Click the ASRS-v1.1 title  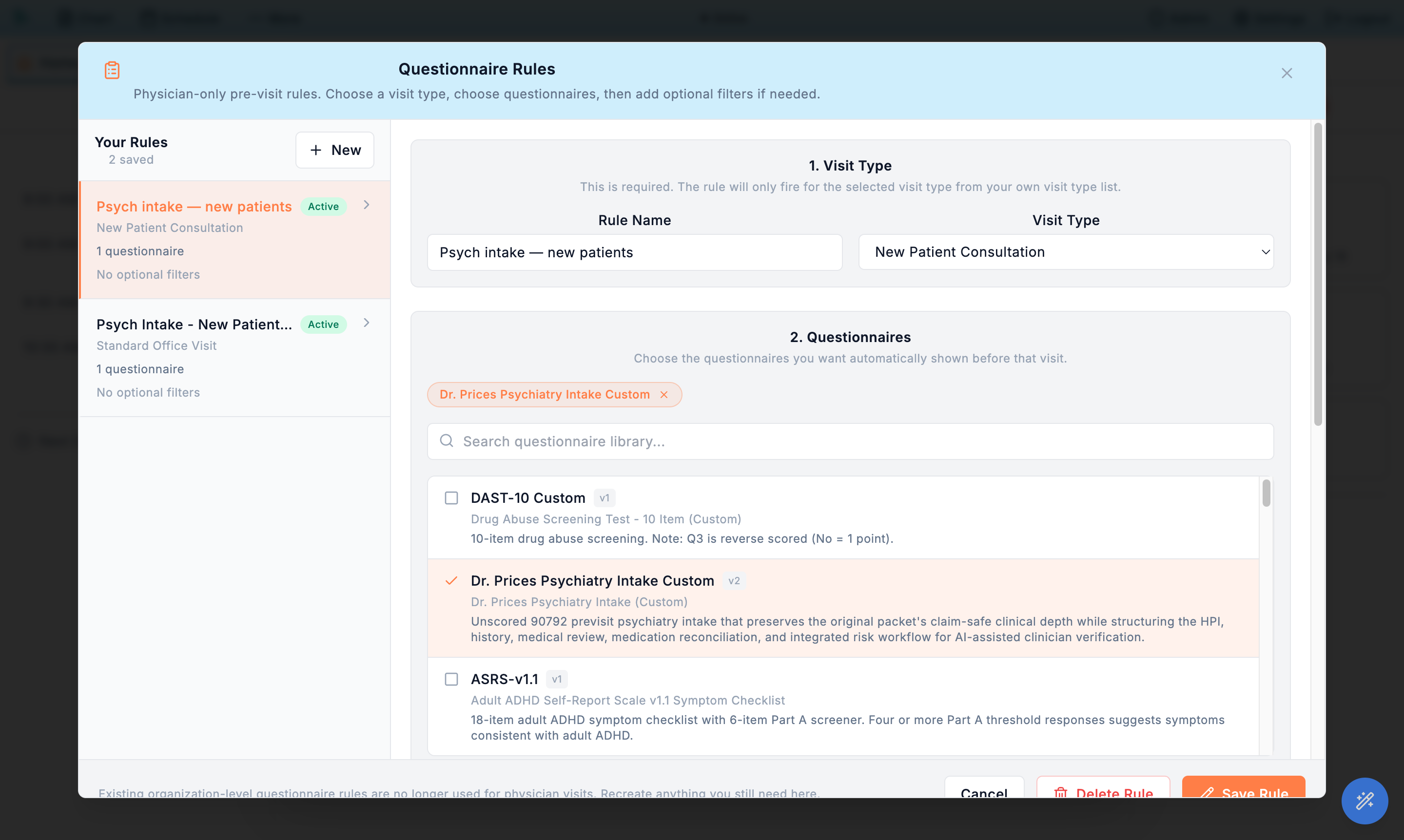(x=505, y=679)
